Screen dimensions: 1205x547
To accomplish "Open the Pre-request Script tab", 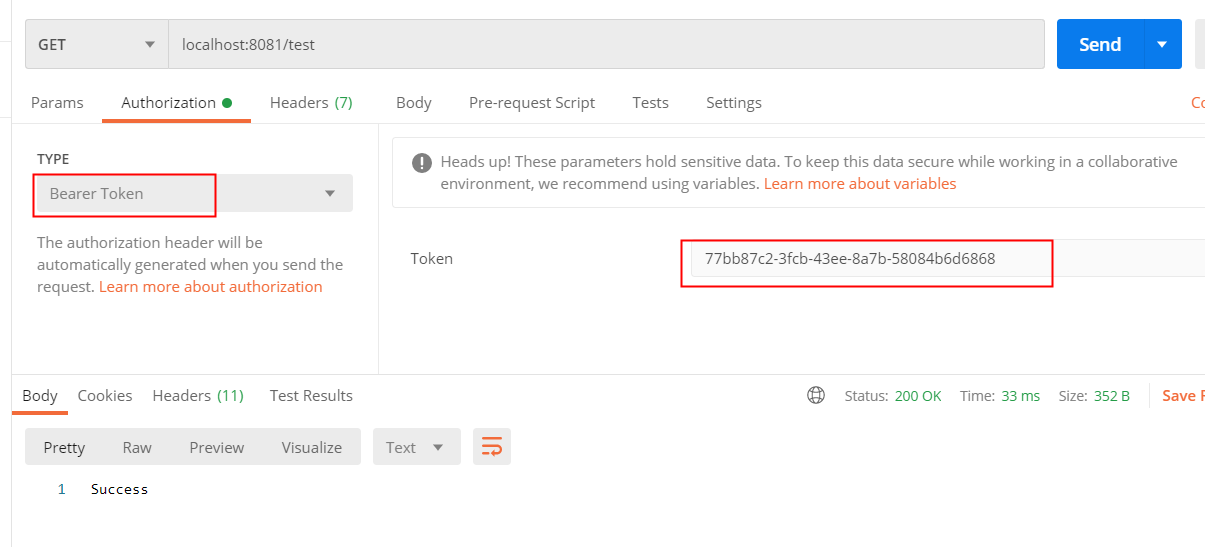I will (x=532, y=102).
